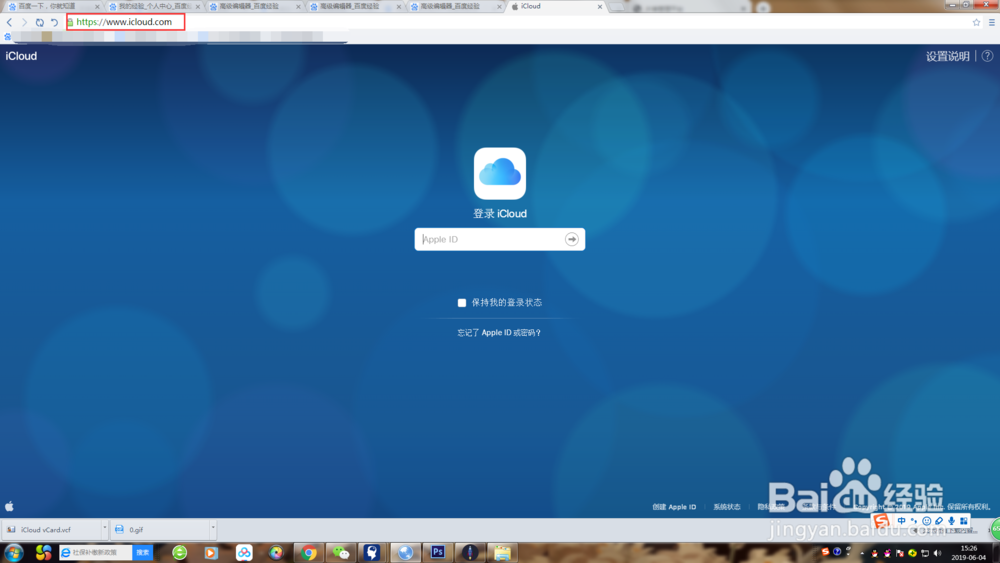This screenshot has width=1000, height=563.
Task: Click the undo-style restore arrow beside reload
Action: (x=55, y=22)
